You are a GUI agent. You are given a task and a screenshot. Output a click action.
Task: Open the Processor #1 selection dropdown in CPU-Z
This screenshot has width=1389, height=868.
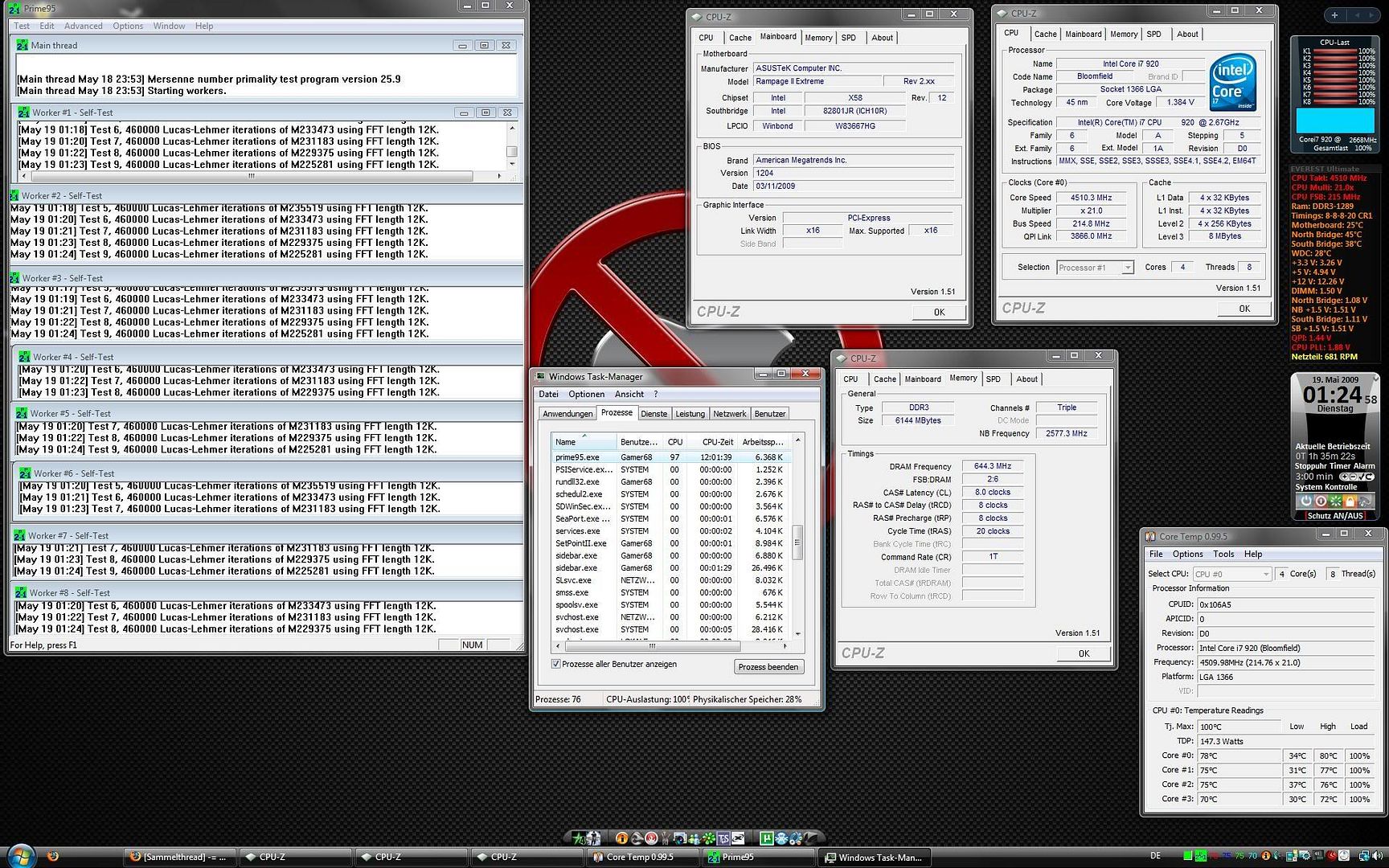(1094, 268)
